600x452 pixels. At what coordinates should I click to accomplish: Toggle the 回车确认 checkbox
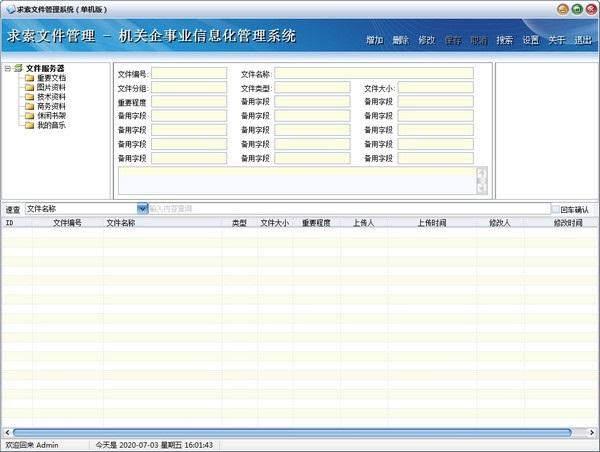pyautogui.click(x=556, y=209)
